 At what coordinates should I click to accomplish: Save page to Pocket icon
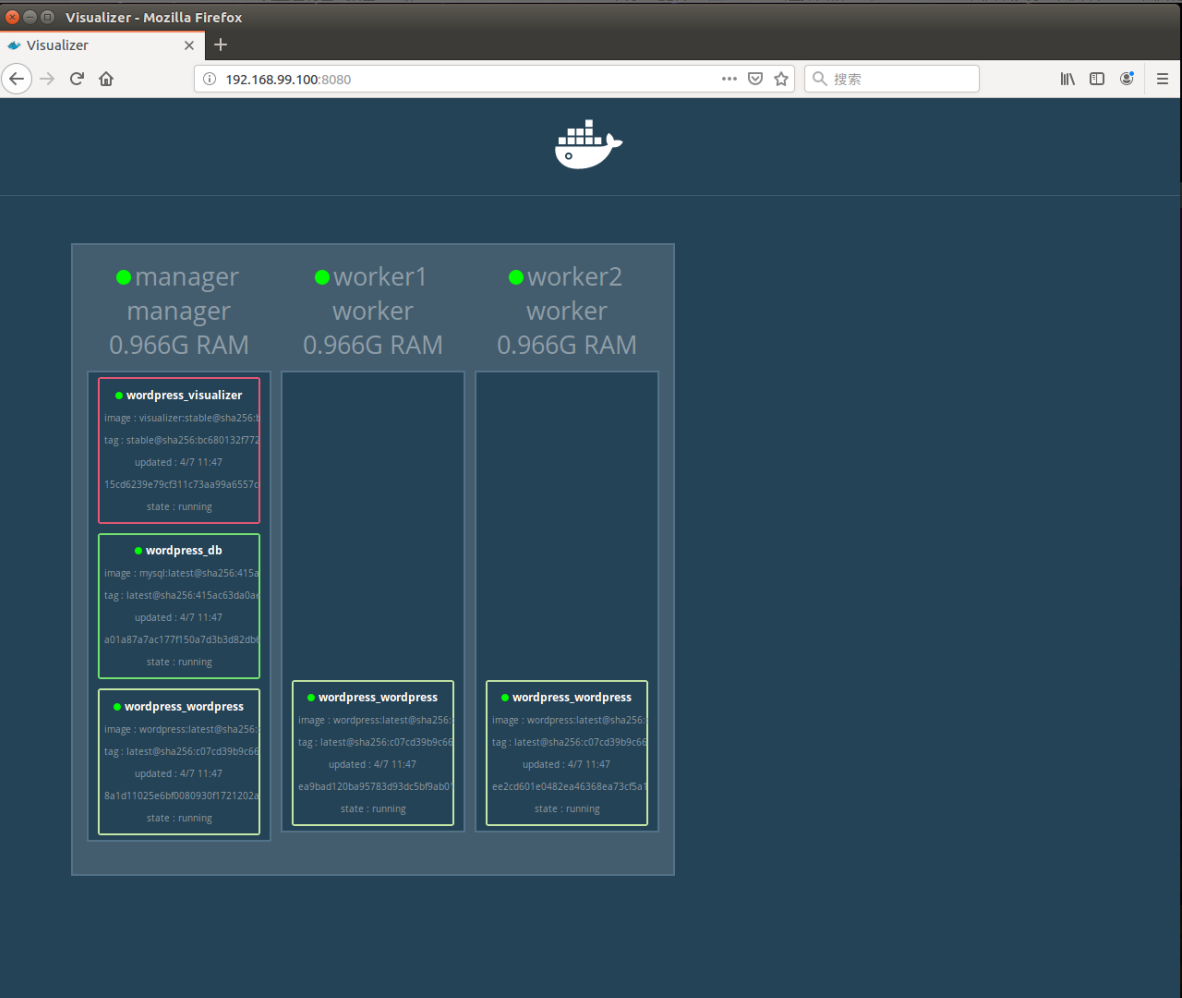[x=755, y=78]
